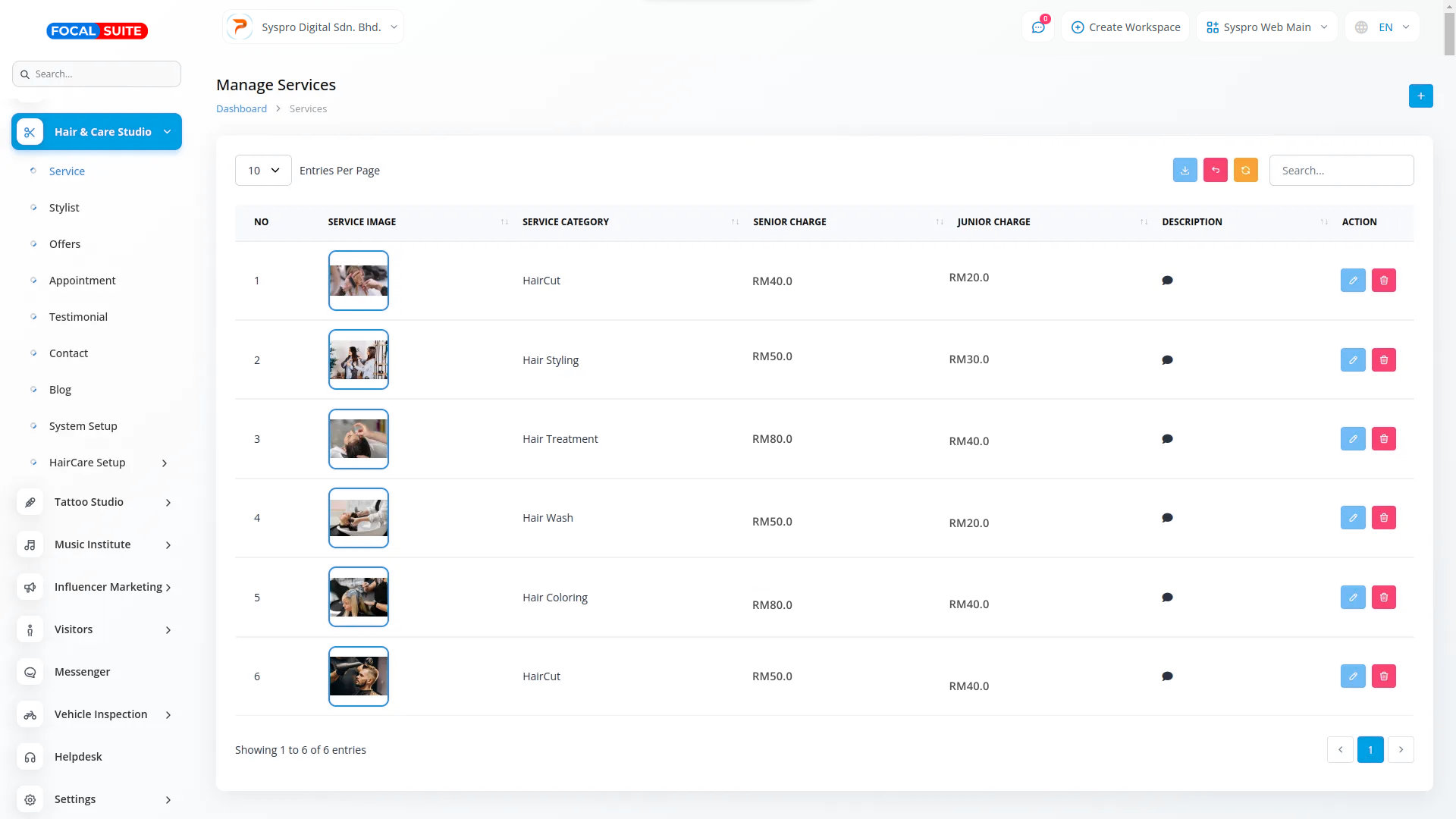
Task: Edit the Hair Styling service row
Action: [1352, 359]
